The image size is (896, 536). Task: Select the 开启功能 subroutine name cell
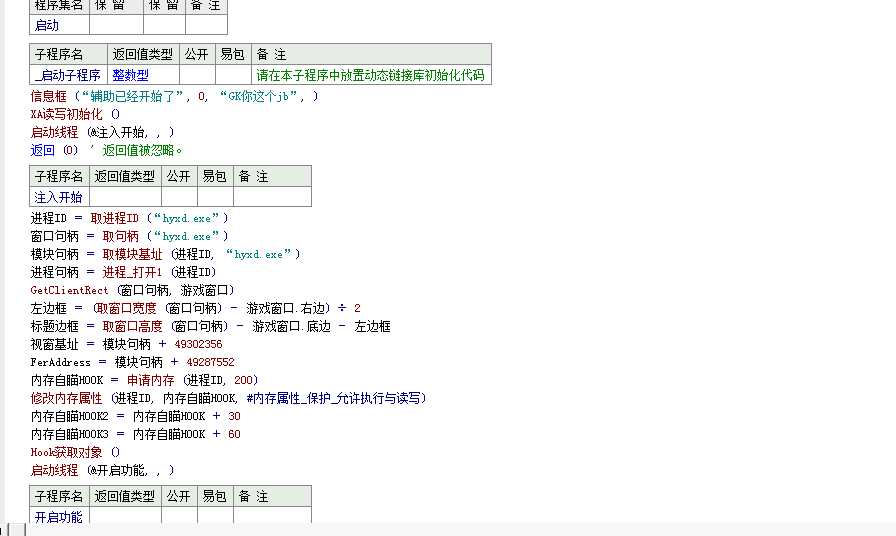click(59, 517)
